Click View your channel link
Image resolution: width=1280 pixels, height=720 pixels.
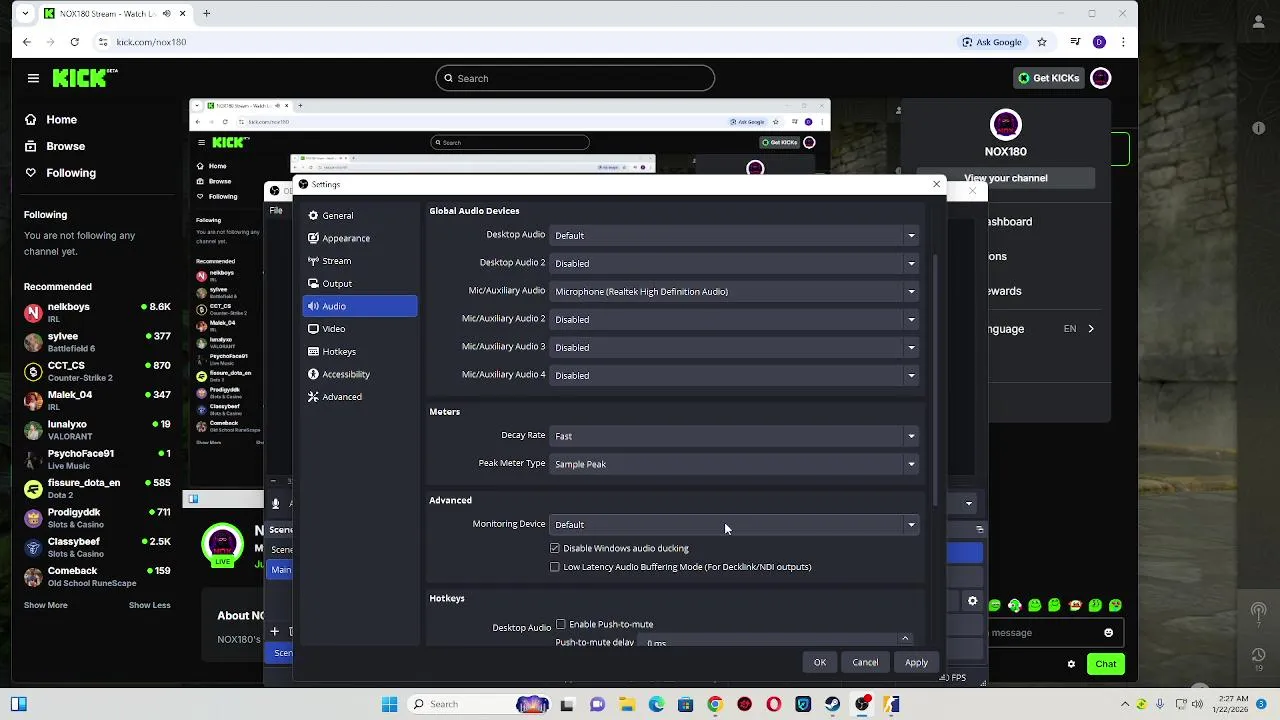[x=1006, y=178]
